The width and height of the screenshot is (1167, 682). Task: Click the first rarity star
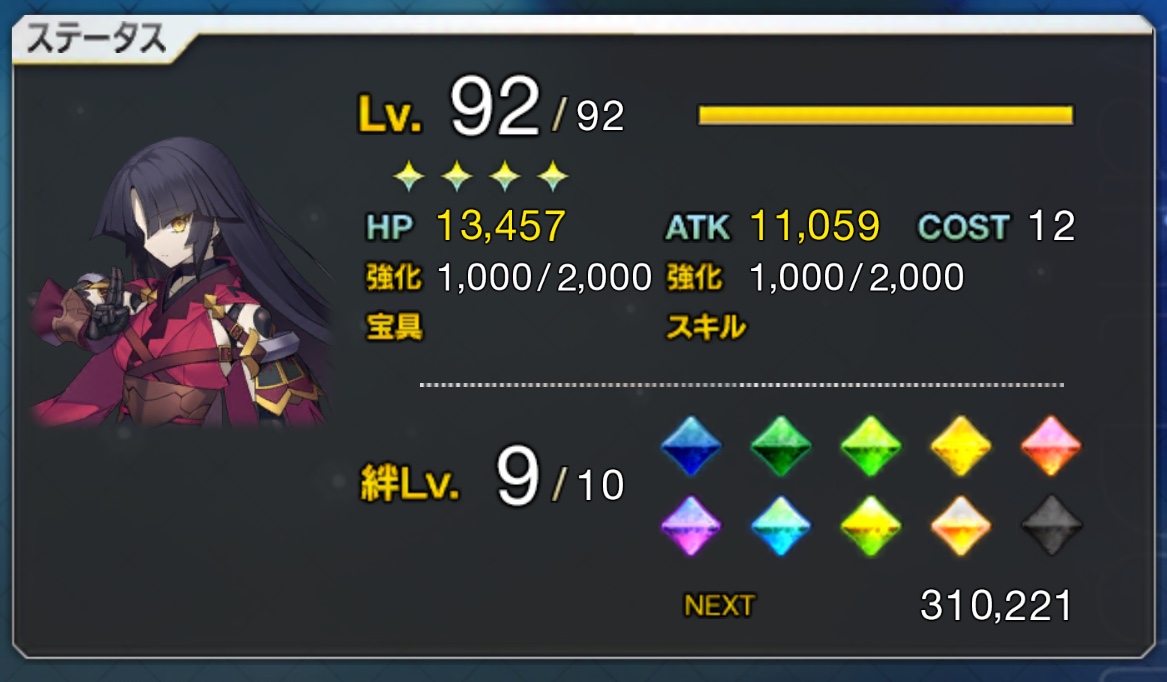point(409,176)
